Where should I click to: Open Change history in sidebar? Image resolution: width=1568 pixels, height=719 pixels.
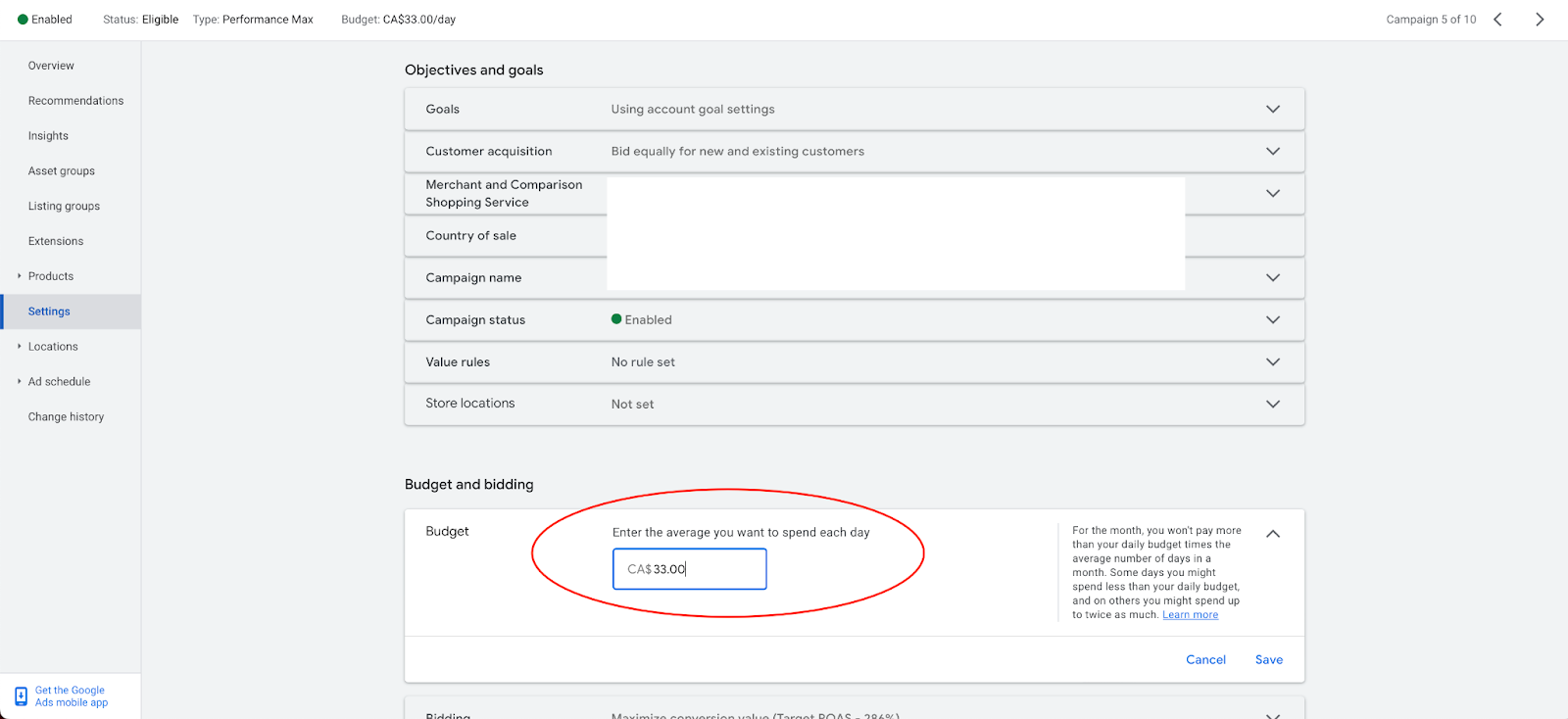tap(66, 417)
